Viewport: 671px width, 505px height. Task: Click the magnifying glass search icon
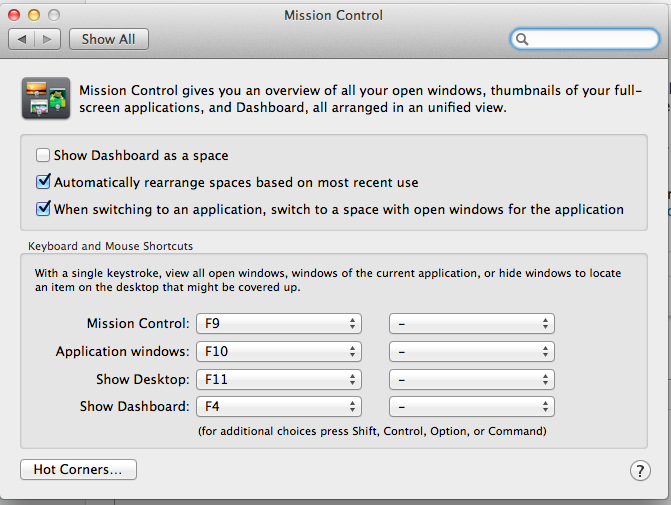coord(522,39)
